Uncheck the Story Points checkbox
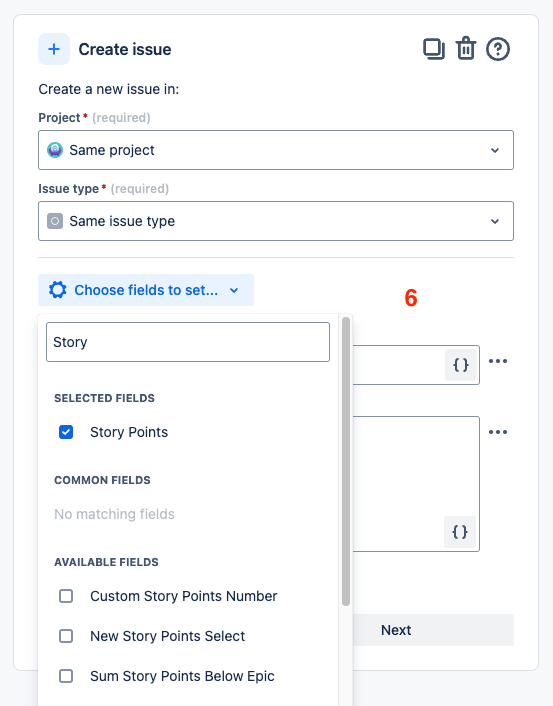Image resolution: width=553 pixels, height=706 pixels. (x=66, y=432)
